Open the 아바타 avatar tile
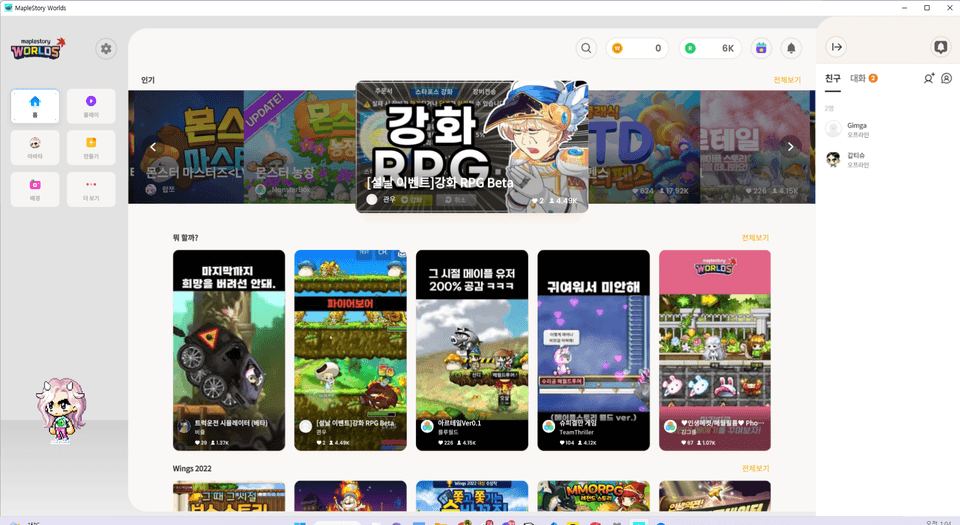Screen dimensions: 960x525 35,147
